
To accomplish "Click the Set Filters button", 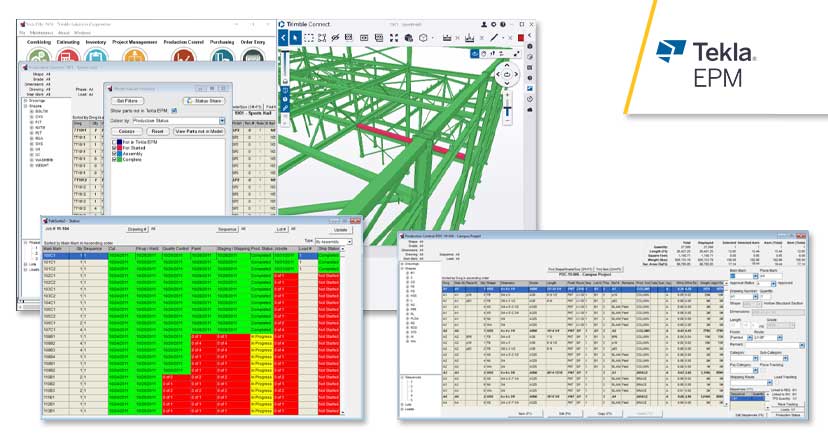I will tap(127, 101).
